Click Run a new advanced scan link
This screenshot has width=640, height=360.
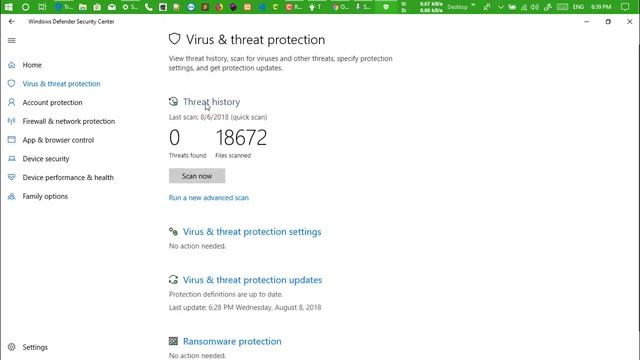pyautogui.click(x=209, y=198)
